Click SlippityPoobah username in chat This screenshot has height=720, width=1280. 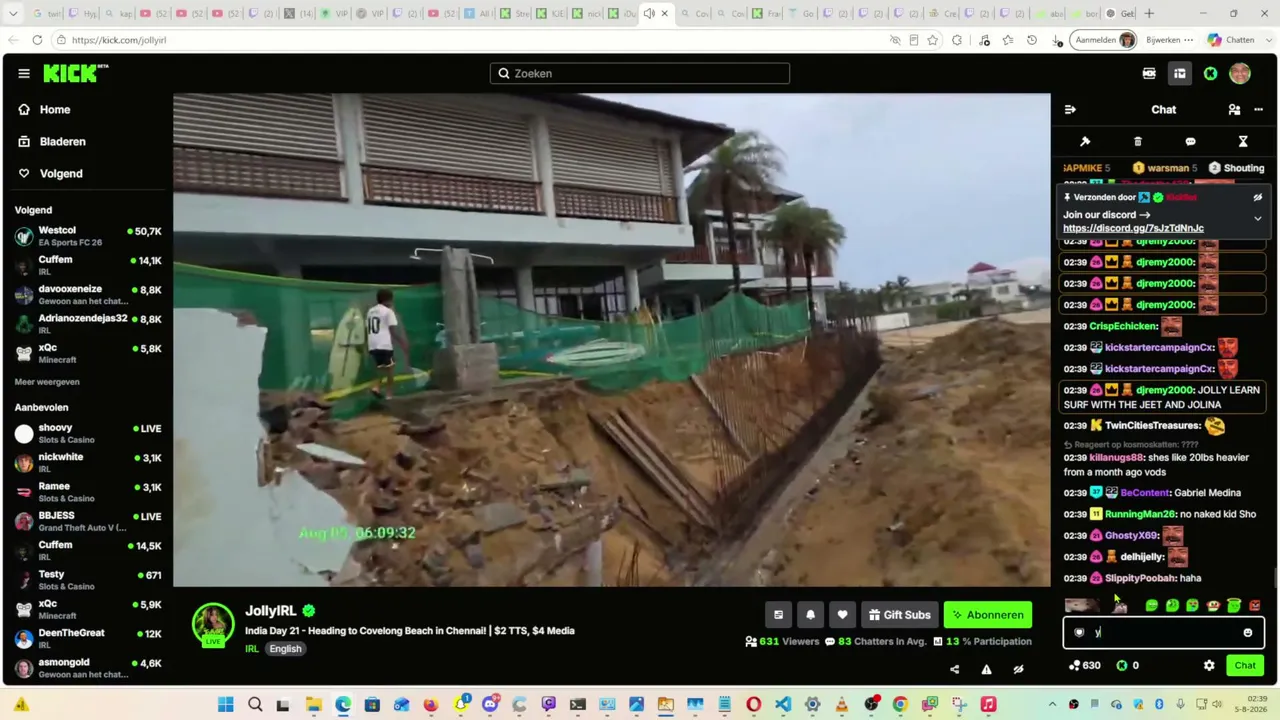1139,578
